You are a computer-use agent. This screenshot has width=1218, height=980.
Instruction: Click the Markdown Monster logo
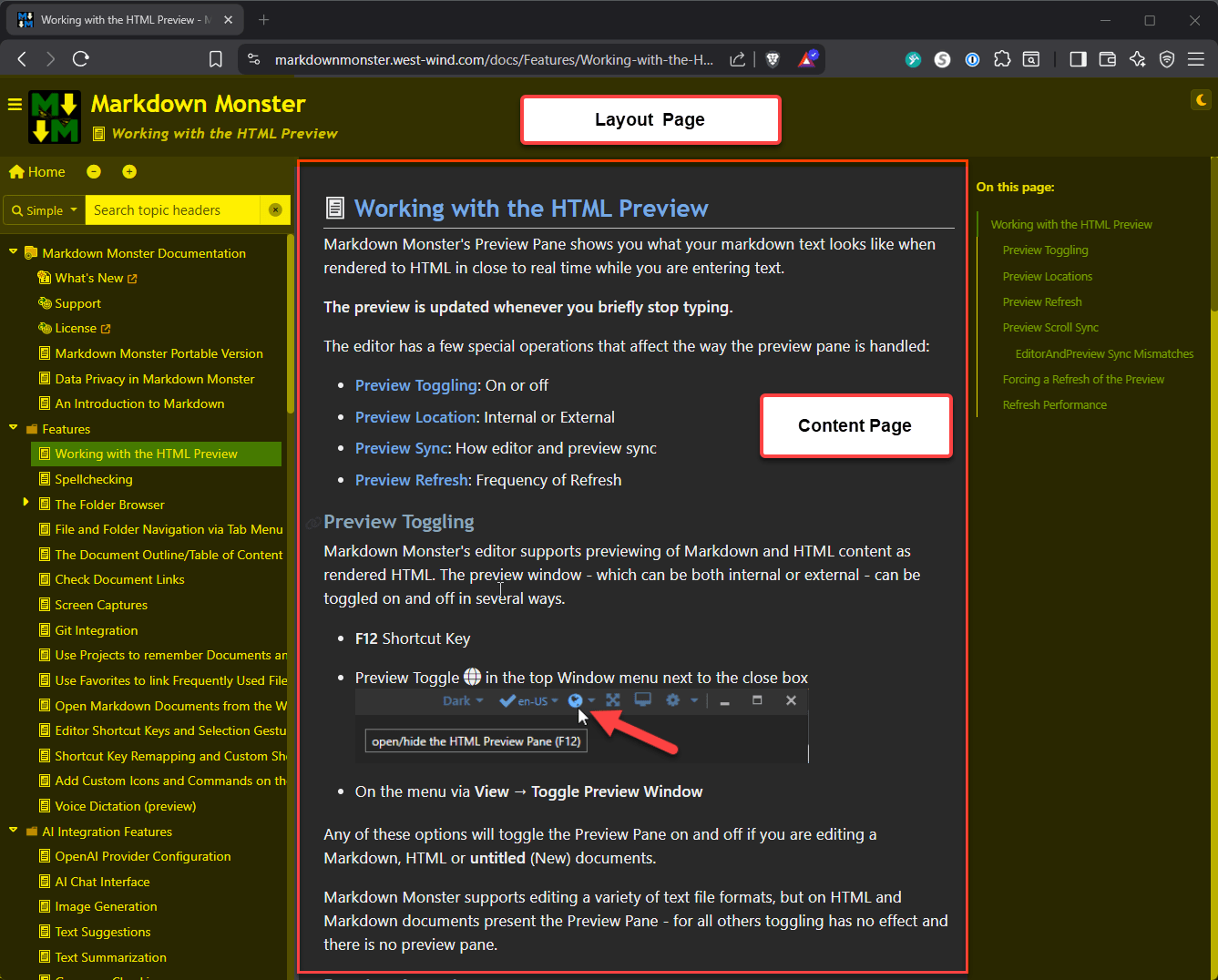coord(55,117)
